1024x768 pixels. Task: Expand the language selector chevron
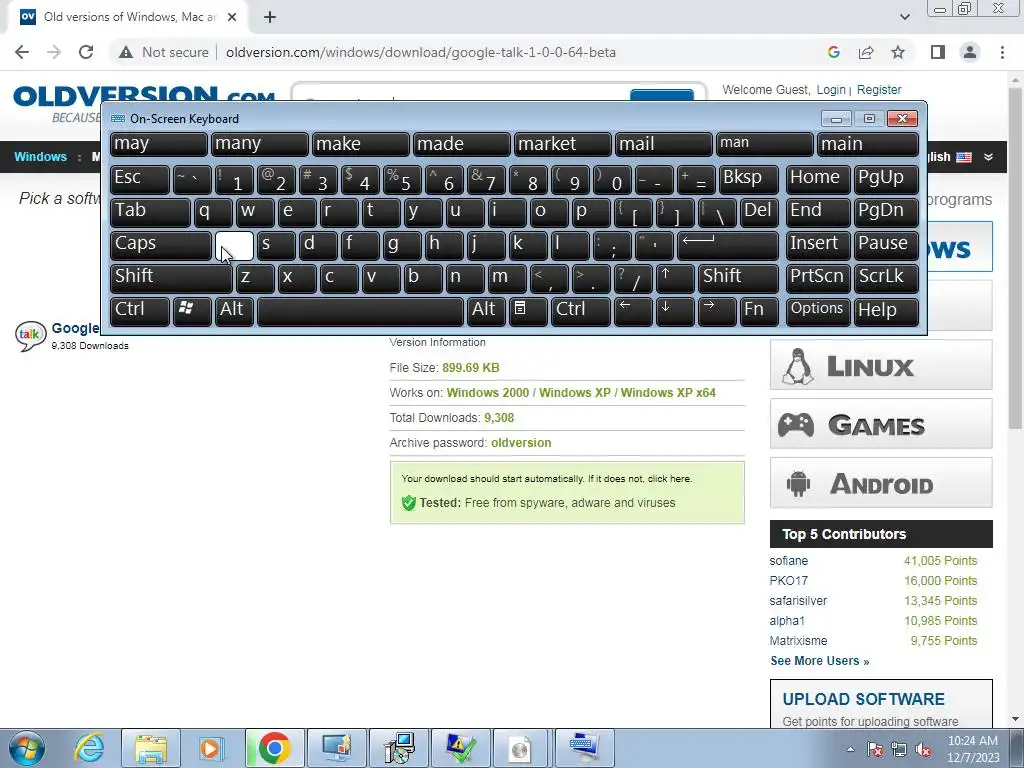[x=988, y=157]
